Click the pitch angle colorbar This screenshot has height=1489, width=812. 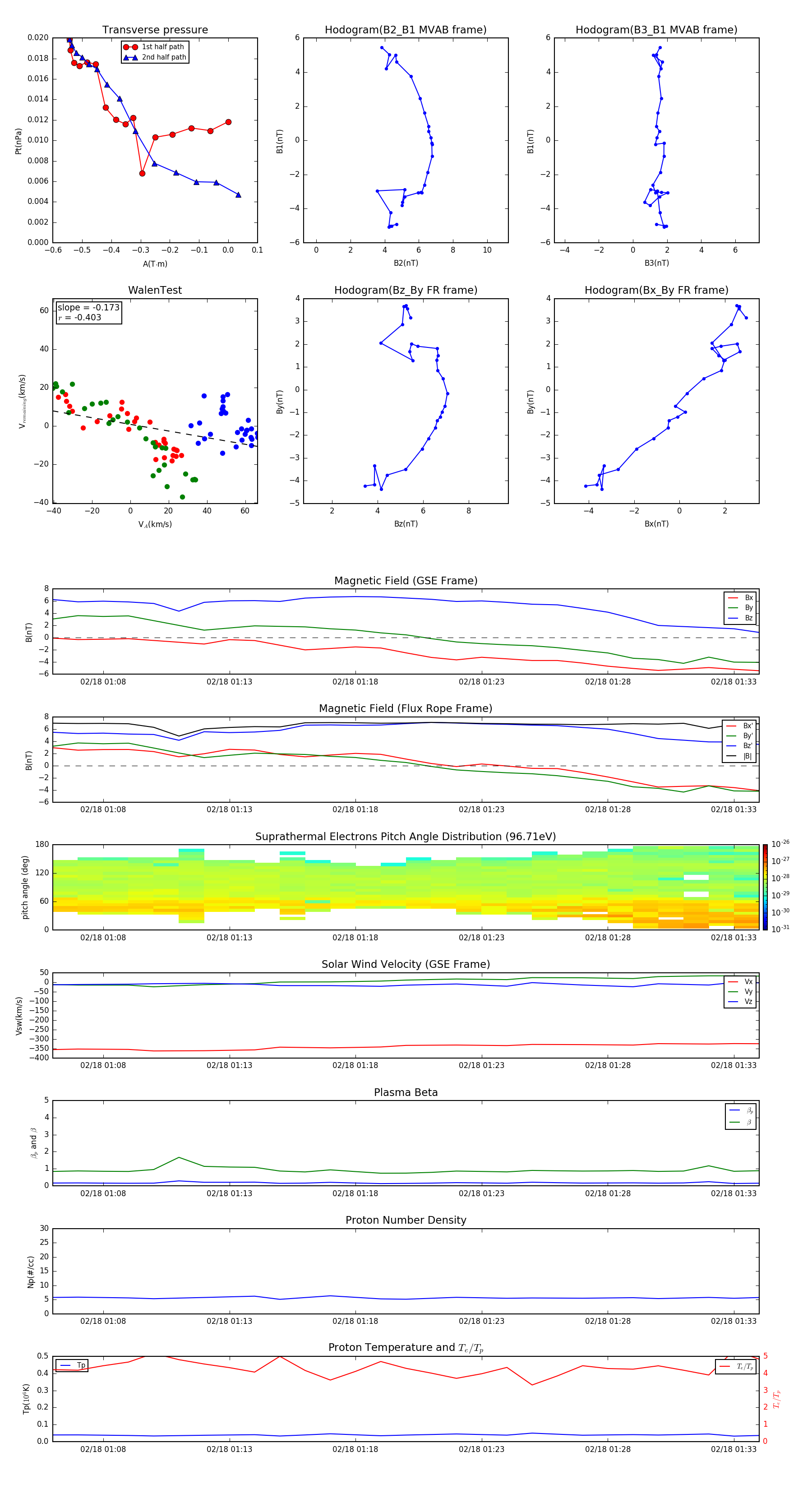pos(765,887)
